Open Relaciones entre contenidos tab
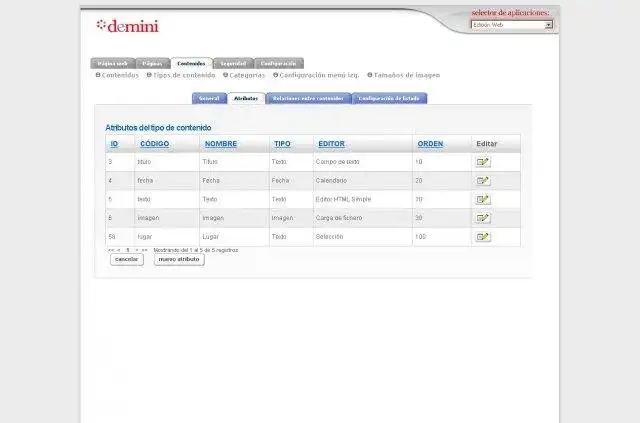Viewport: 640px width, 423px height. click(308, 98)
